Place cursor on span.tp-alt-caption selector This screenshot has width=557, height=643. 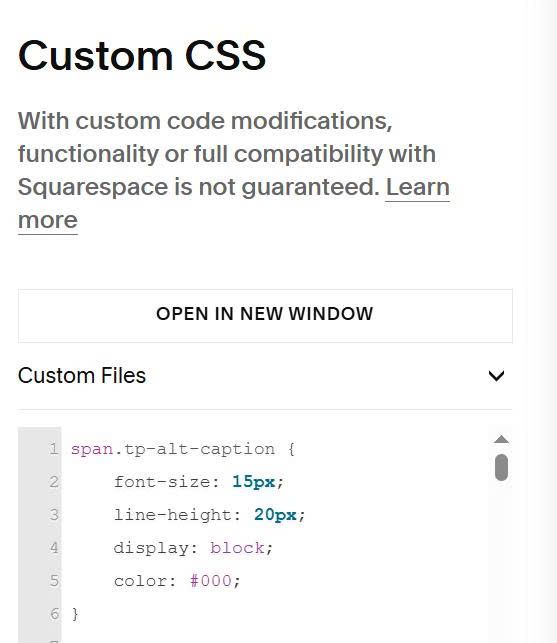pos(173,449)
